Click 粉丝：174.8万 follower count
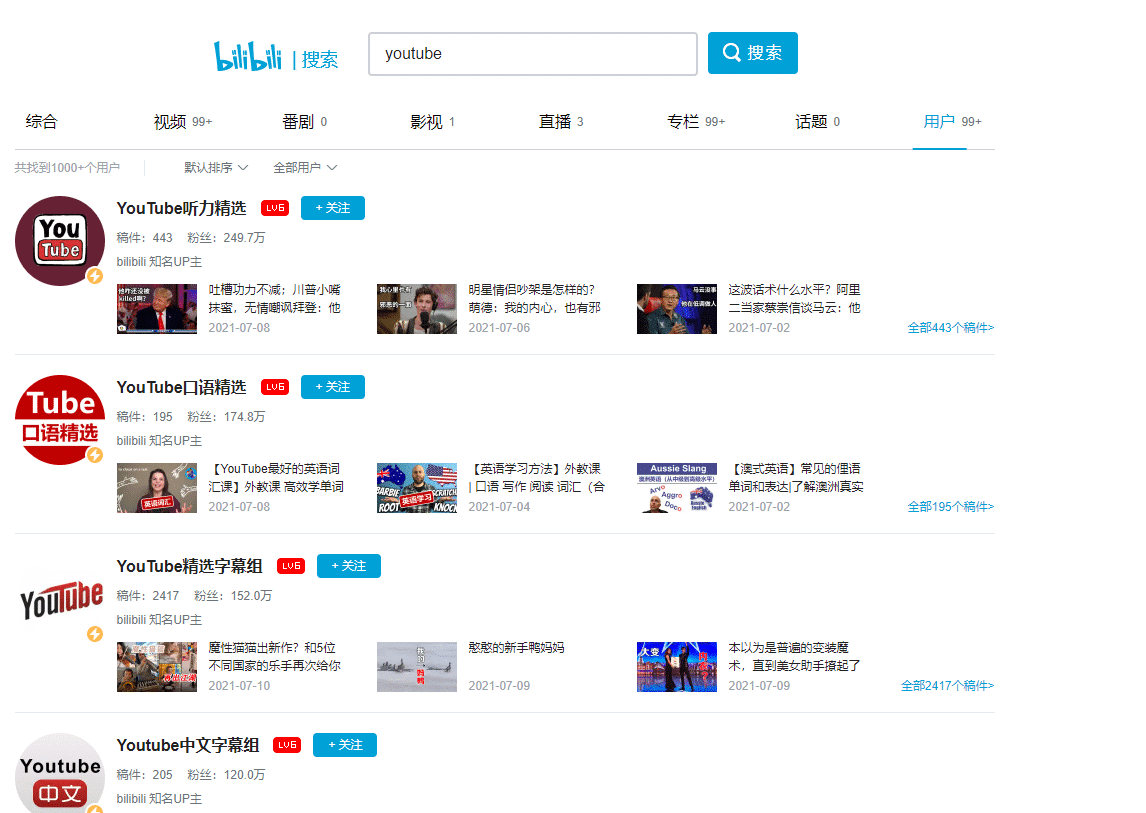This screenshot has width=1146, height=813. 226,417
